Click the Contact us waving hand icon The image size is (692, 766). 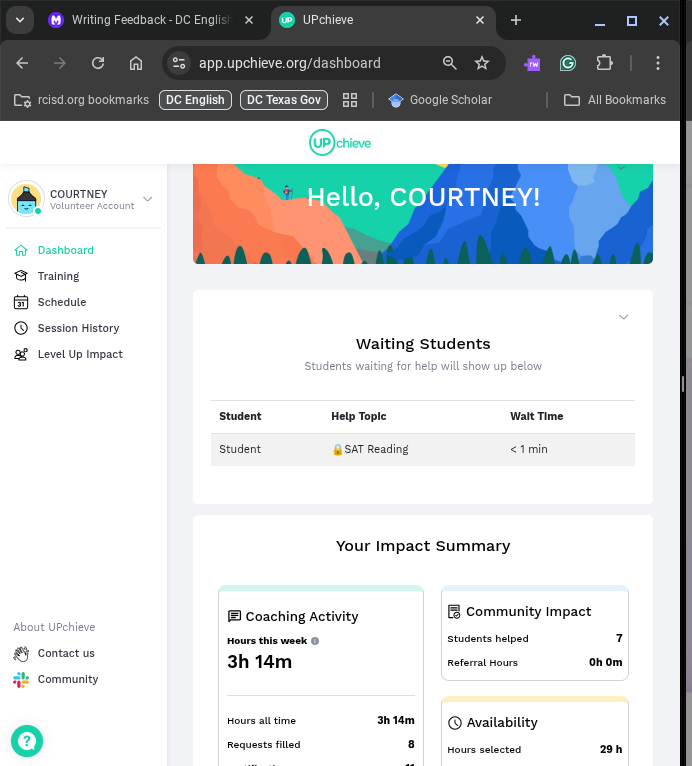pyautogui.click(x=21, y=653)
